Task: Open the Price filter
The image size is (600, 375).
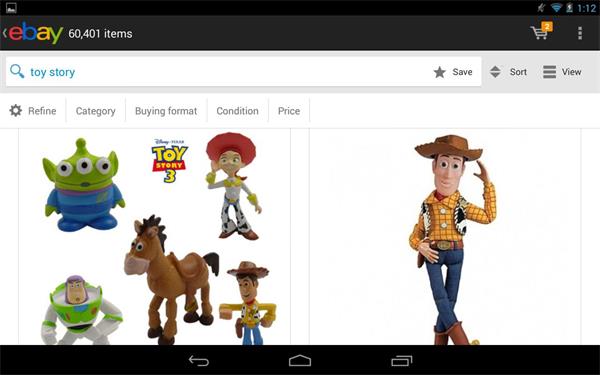Action: 289,111
